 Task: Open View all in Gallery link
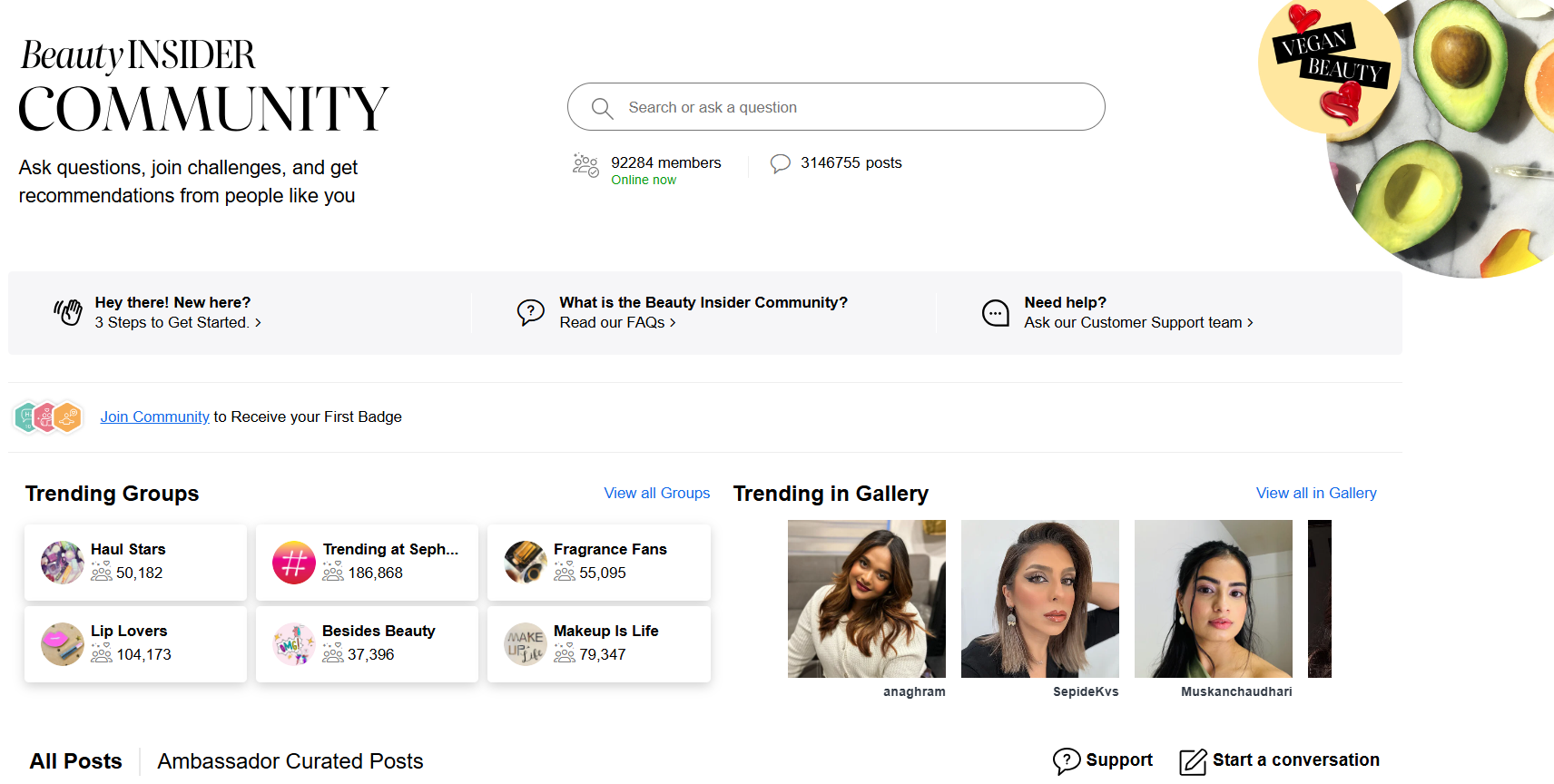tap(1316, 494)
